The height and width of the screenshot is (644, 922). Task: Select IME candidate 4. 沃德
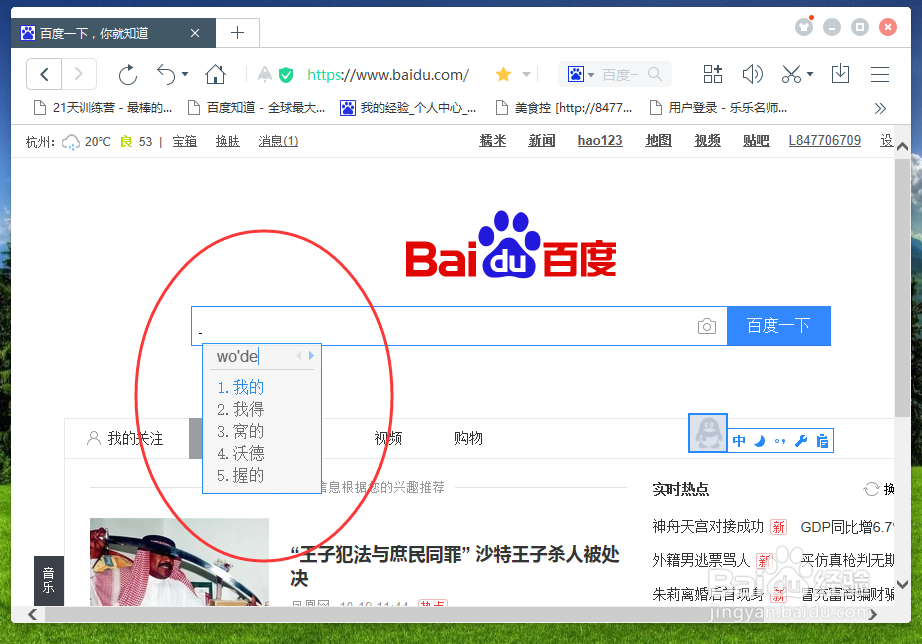click(x=240, y=453)
